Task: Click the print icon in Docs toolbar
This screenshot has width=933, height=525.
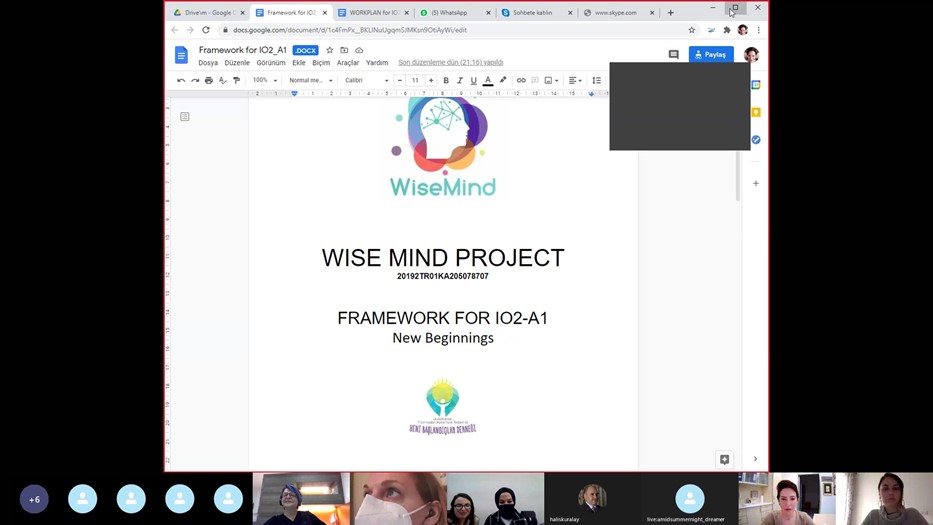Action: pos(209,80)
